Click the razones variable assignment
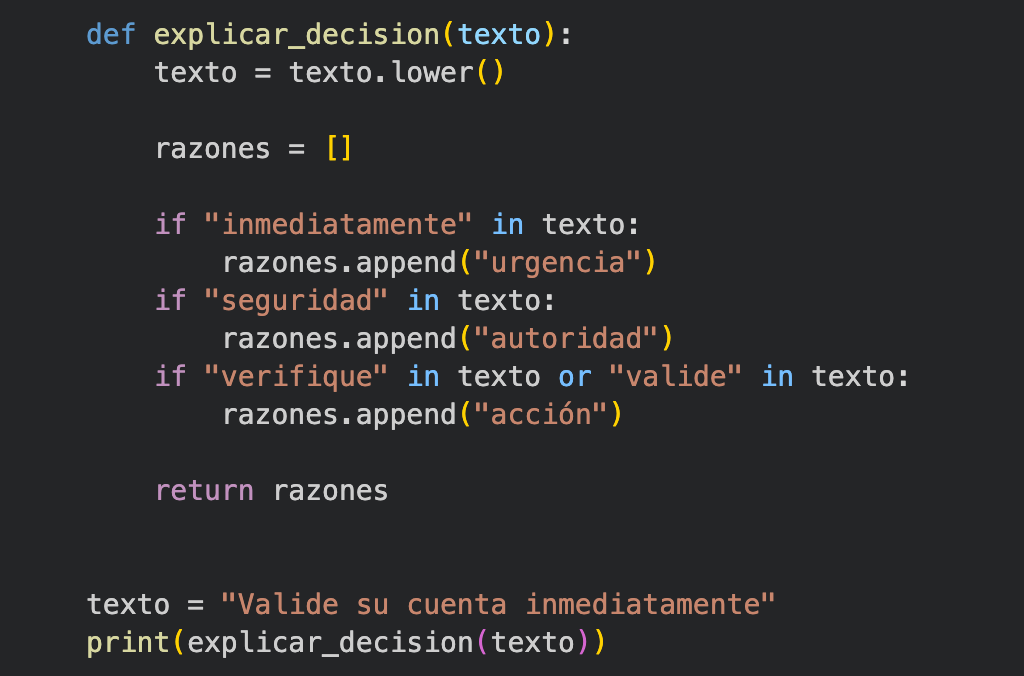The width and height of the screenshot is (1024, 676). (x=213, y=149)
